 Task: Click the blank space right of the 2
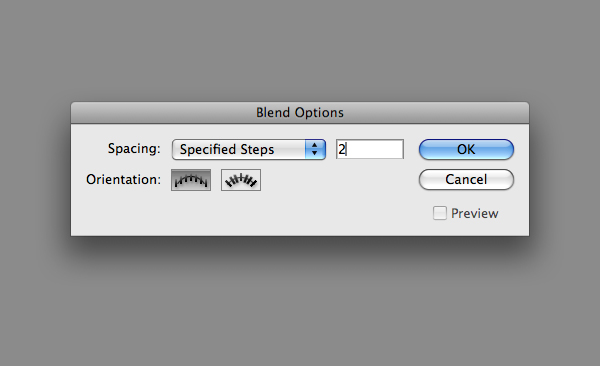(x=375, y=149)
